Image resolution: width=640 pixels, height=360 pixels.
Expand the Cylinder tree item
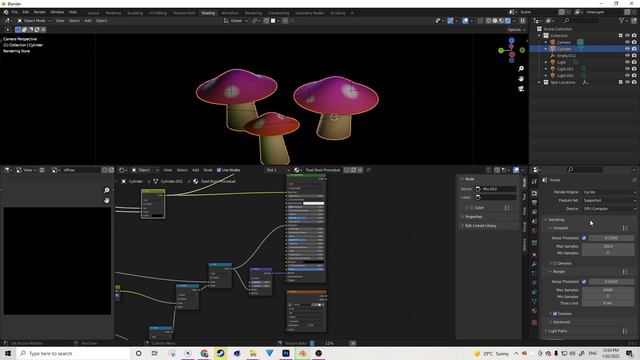click(546, 49)
